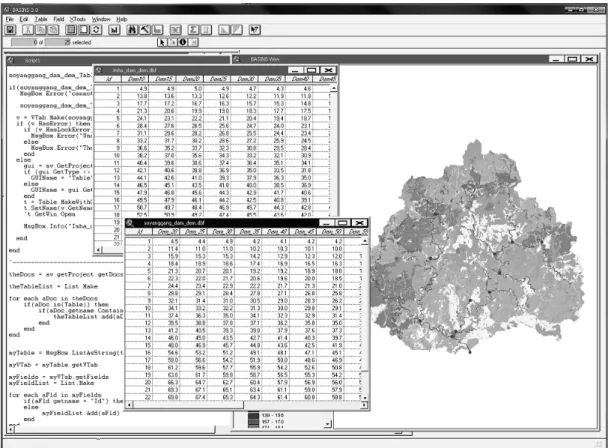Click scroll-left arrow in inha_dam table

98,250
